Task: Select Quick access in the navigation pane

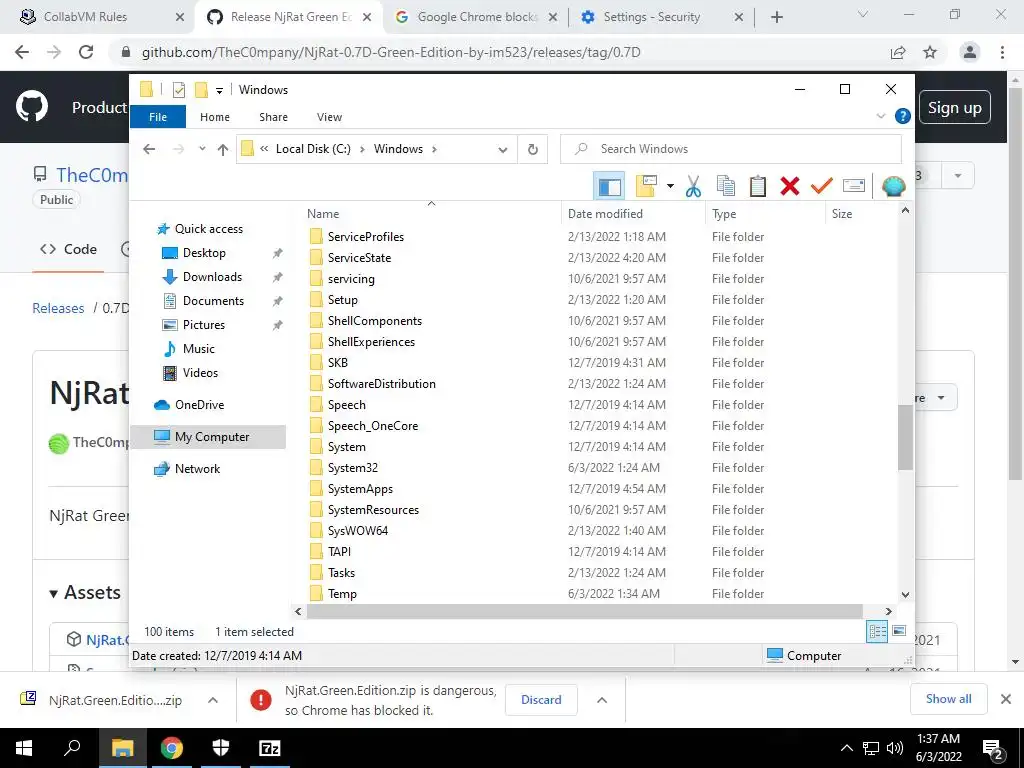Action: [208, 229]
